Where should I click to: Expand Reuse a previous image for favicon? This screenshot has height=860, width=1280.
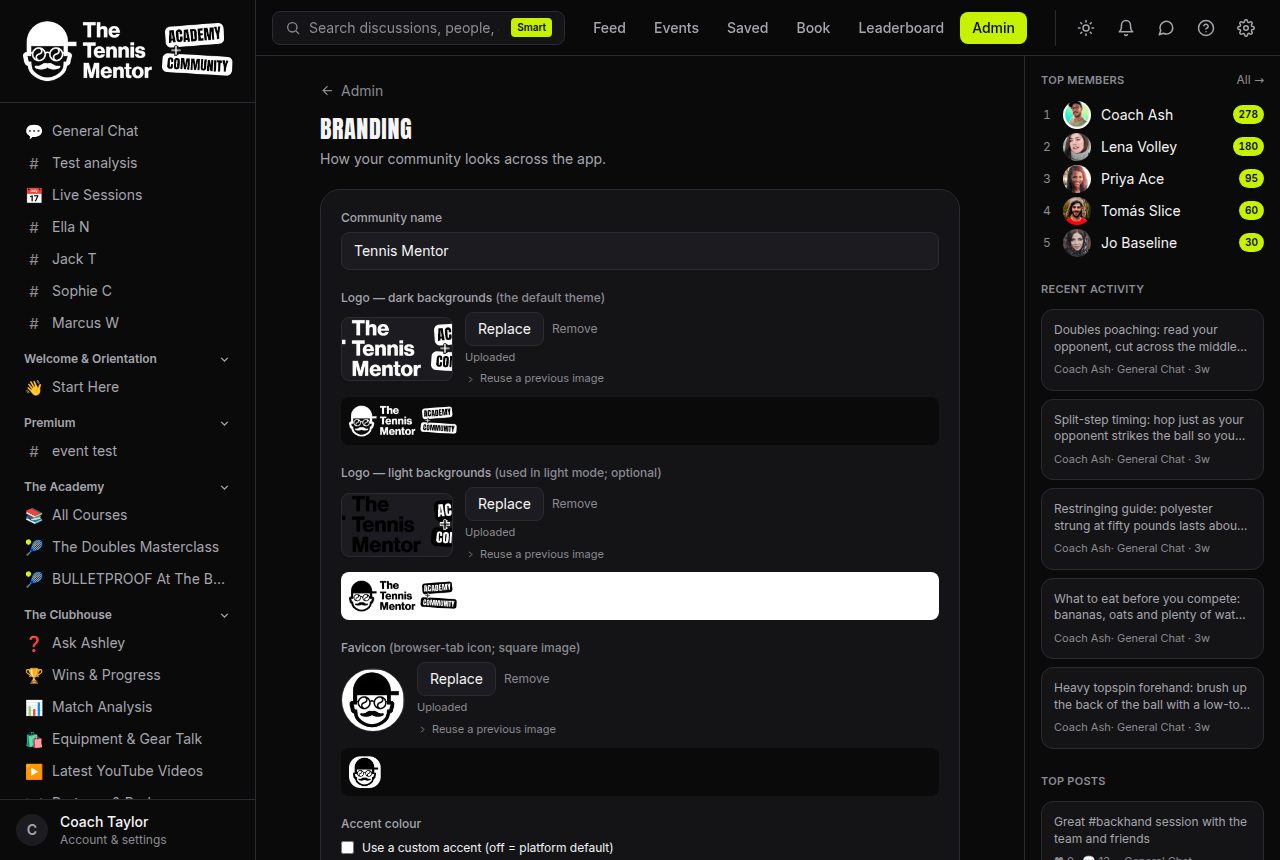487,729
